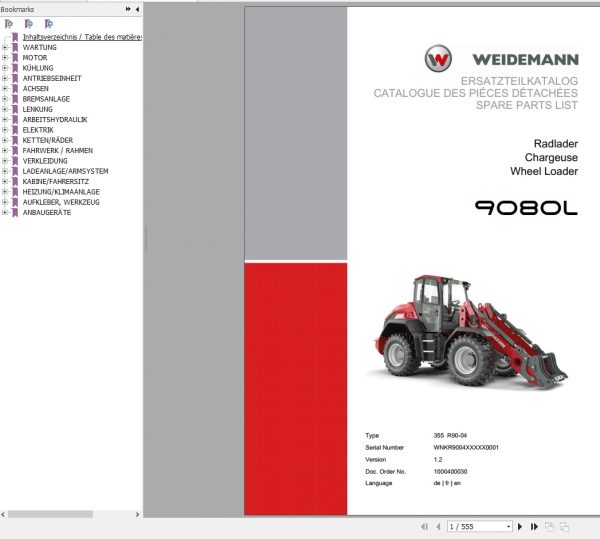This screenshot has height=539, width=600.
Task: Jump to the last page
Action: [534, 527]
